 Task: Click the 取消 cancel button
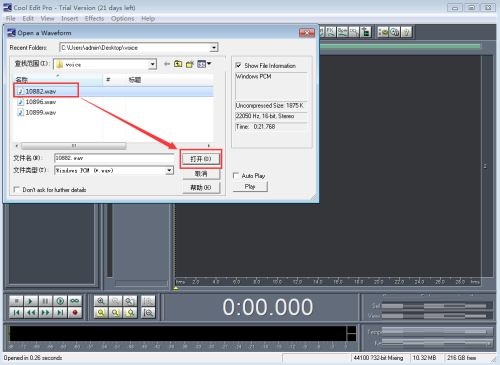click(201, 174)
